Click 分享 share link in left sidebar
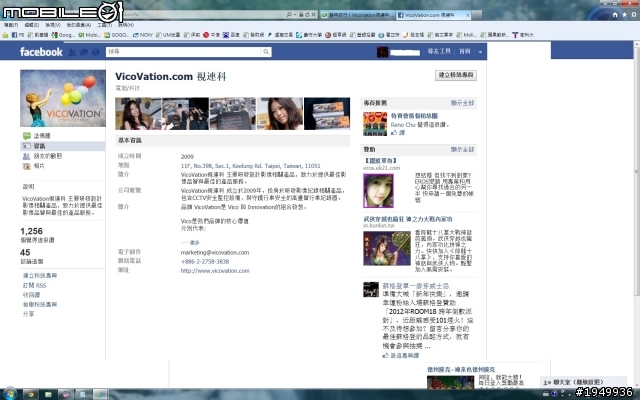The image size is (640, 400). tap(29, 314)
